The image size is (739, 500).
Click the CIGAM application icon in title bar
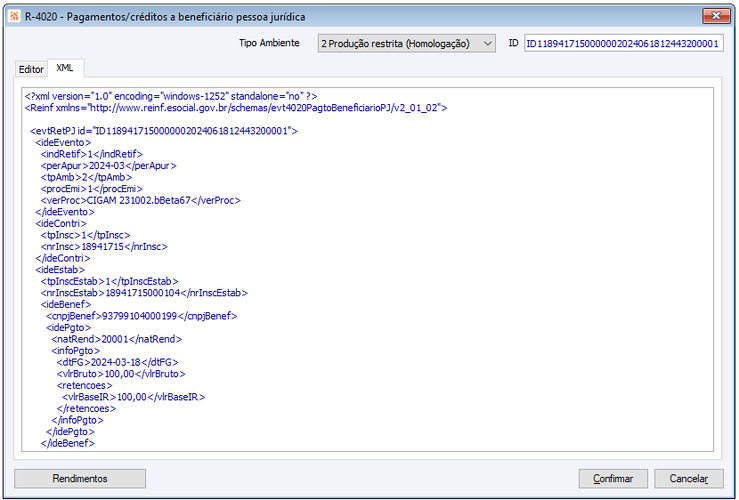(14, 16)
